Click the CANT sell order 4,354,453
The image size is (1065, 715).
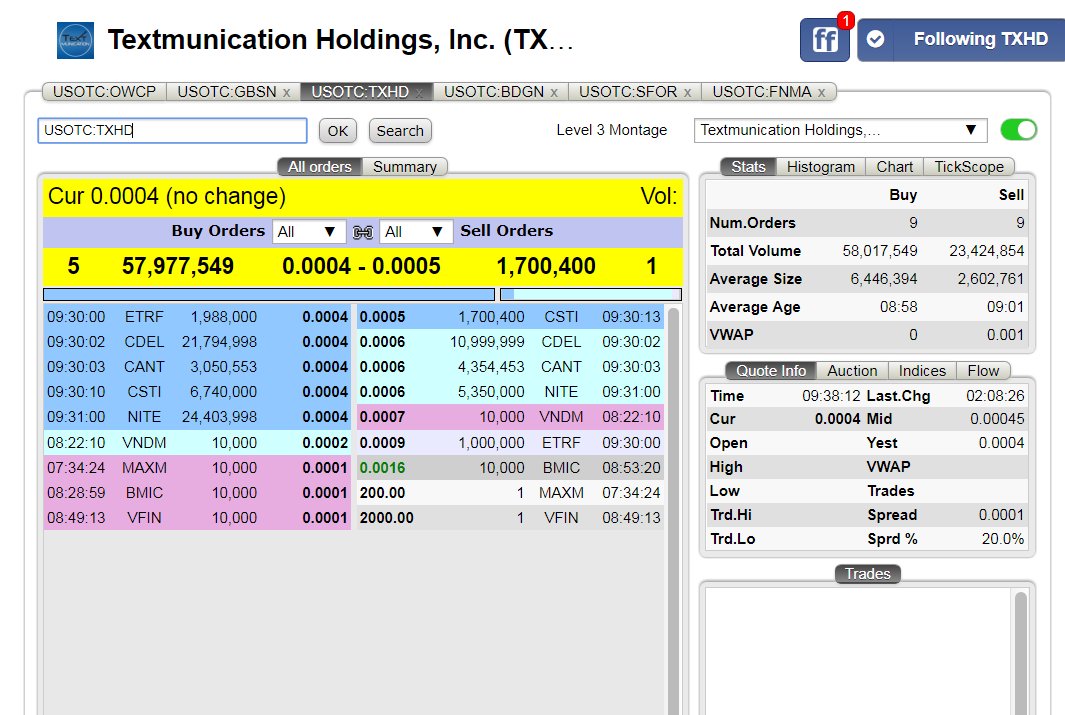click(x=510, y=367)
